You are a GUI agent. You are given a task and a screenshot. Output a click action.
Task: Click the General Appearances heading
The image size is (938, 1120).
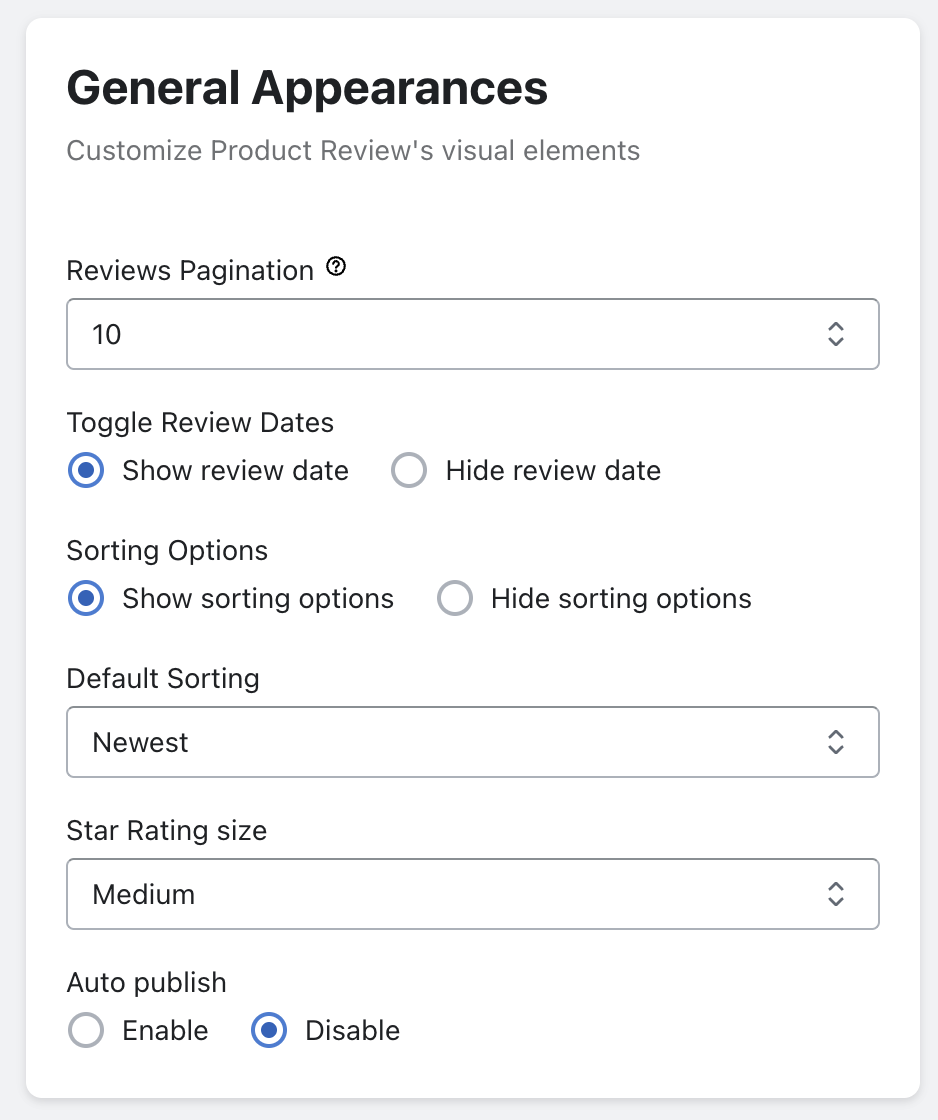307,88
